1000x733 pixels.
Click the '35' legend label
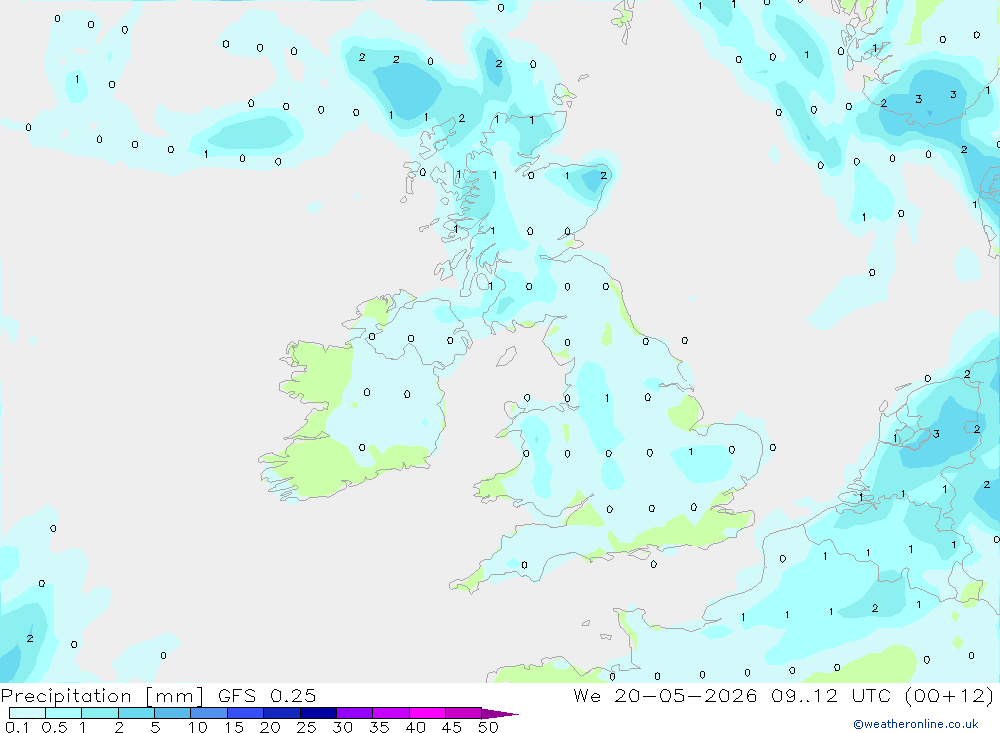379,727
